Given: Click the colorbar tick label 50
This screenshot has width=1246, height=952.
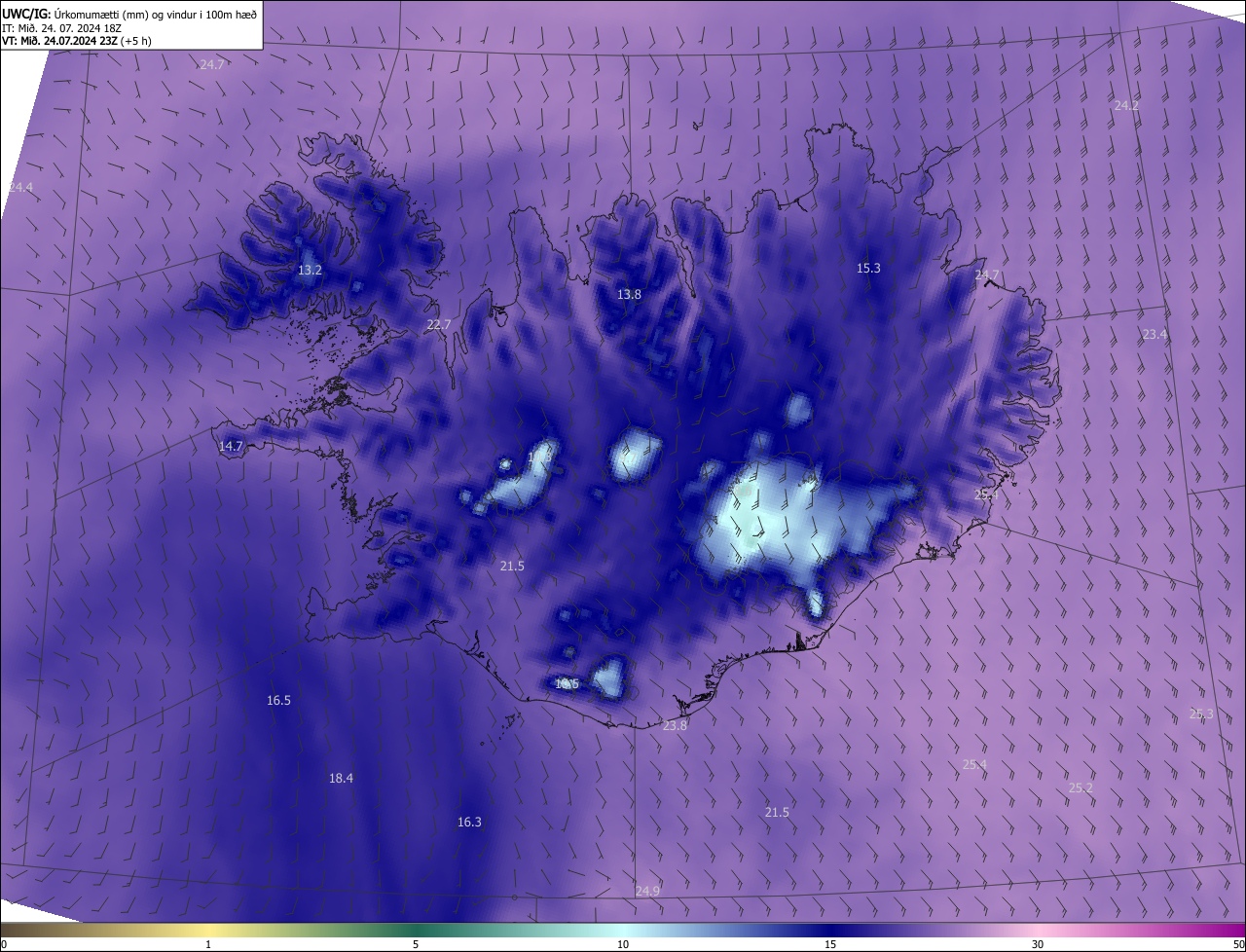Looking at the screenshot, I should click(1238, 944).
